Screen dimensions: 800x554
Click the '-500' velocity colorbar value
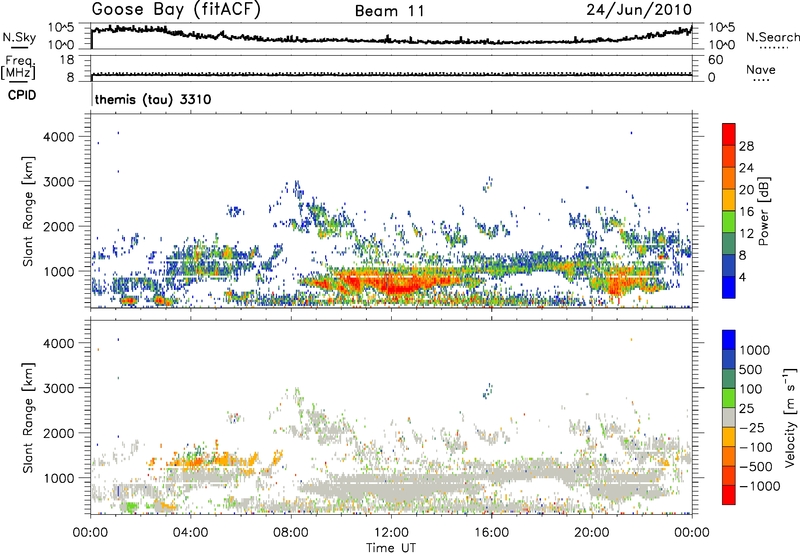tap(755, 466)
